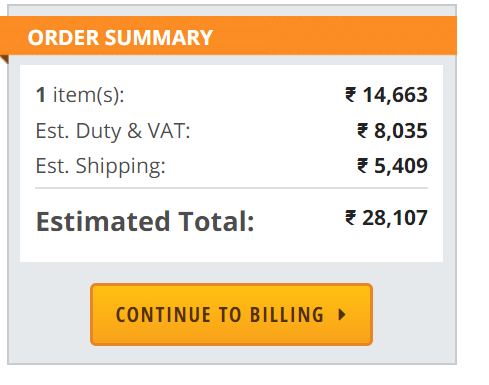Select the shipping amount 5,409
Viewport: 489px width, 385px height.
tap(401, 166)
